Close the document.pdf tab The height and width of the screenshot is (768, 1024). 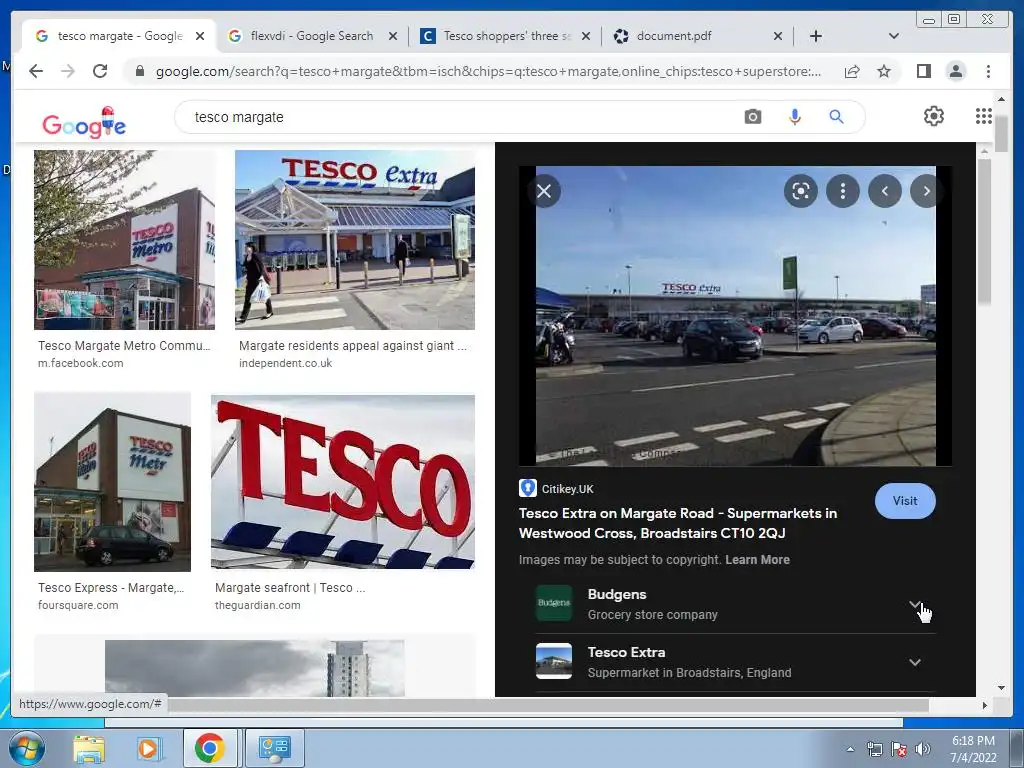[x=778, y=36]
